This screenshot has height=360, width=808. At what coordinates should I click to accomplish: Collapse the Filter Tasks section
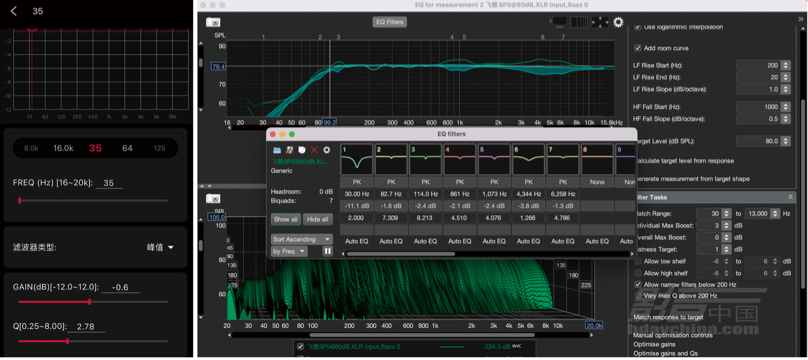(790, 197)
